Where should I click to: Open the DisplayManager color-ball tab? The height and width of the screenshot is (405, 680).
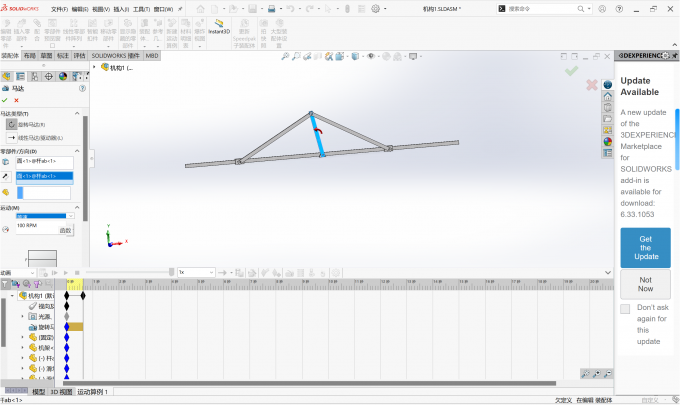[63, 77]
